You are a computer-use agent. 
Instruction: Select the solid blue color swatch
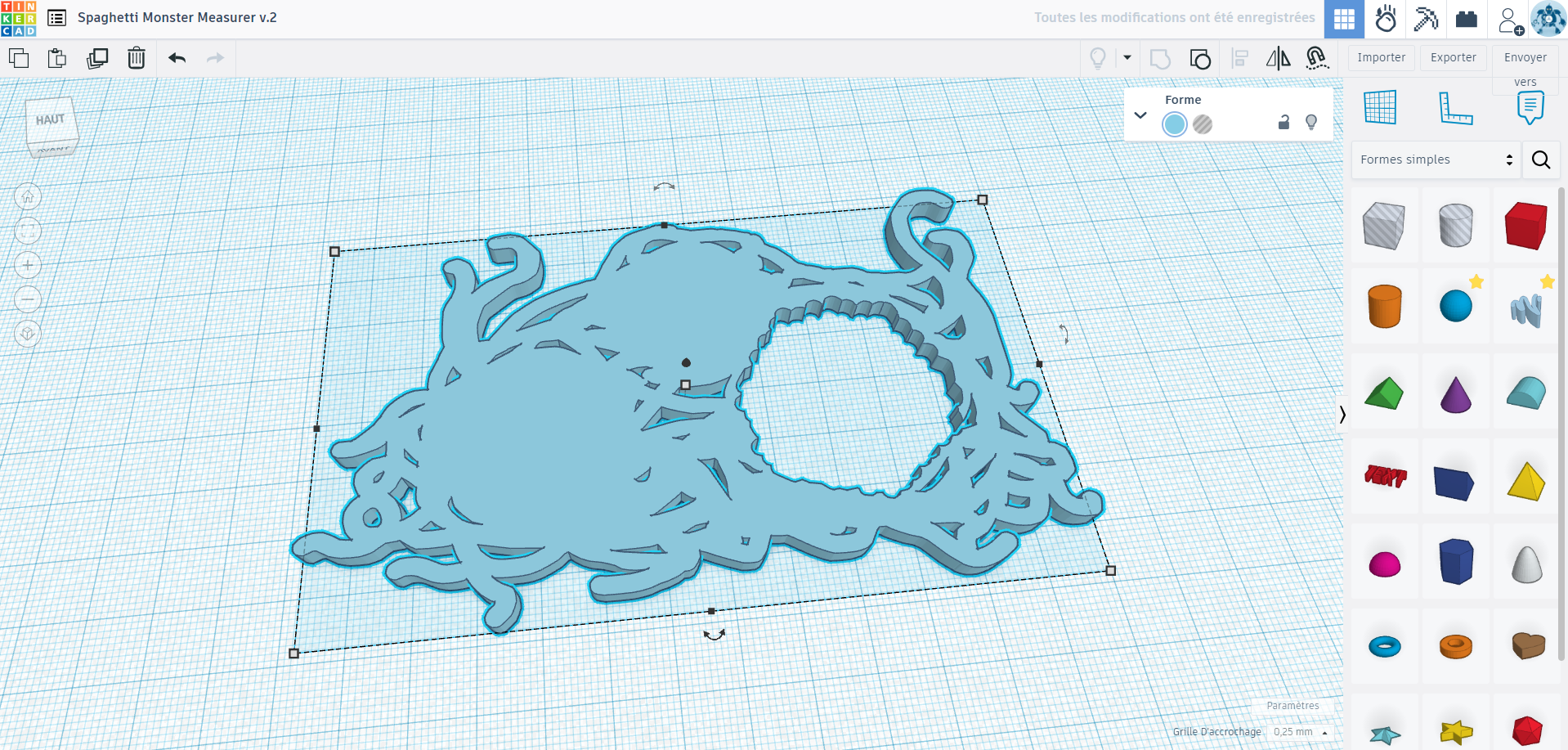(x=1175, y=124)
